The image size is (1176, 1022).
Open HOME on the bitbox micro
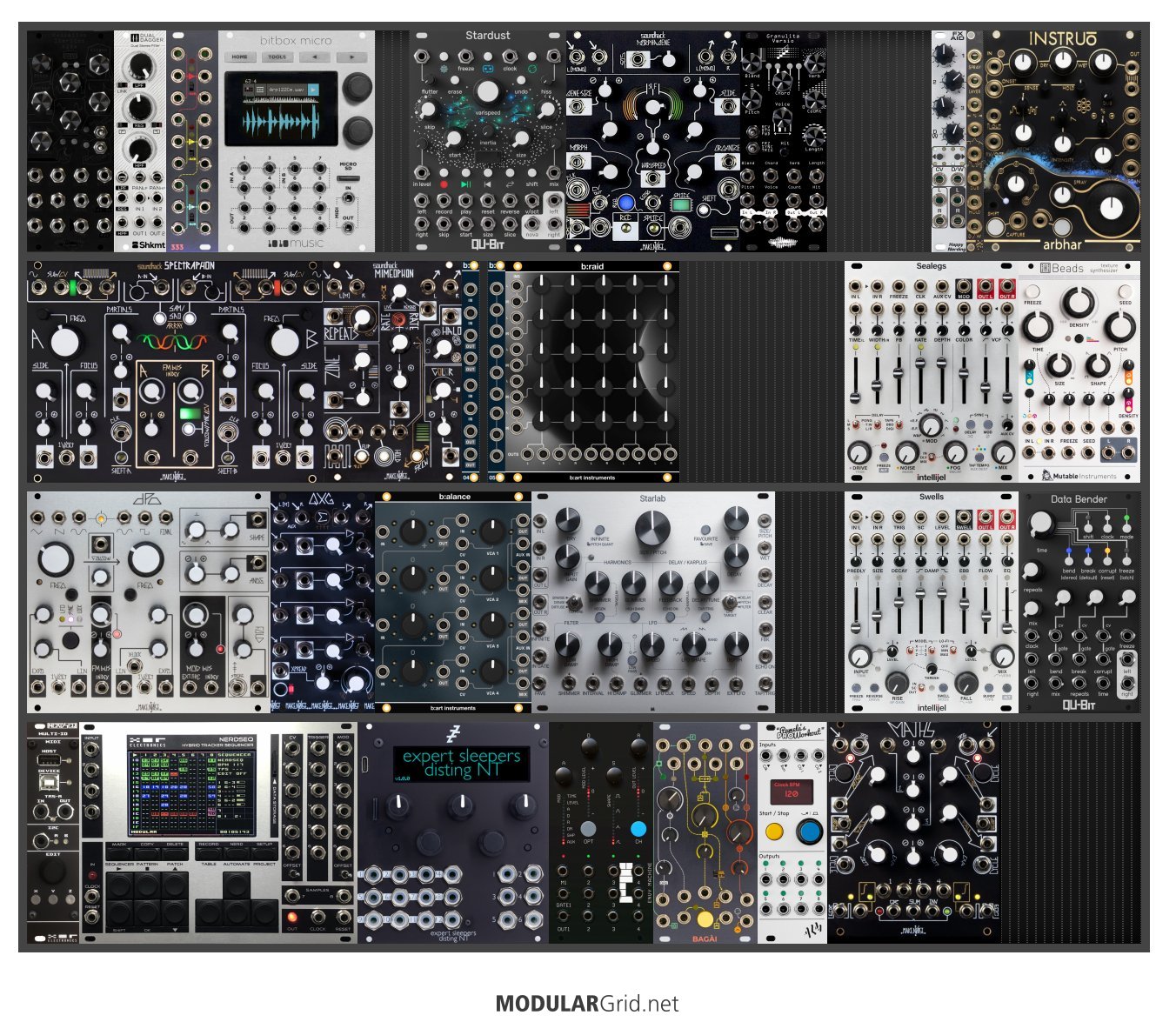pos(240,57)
